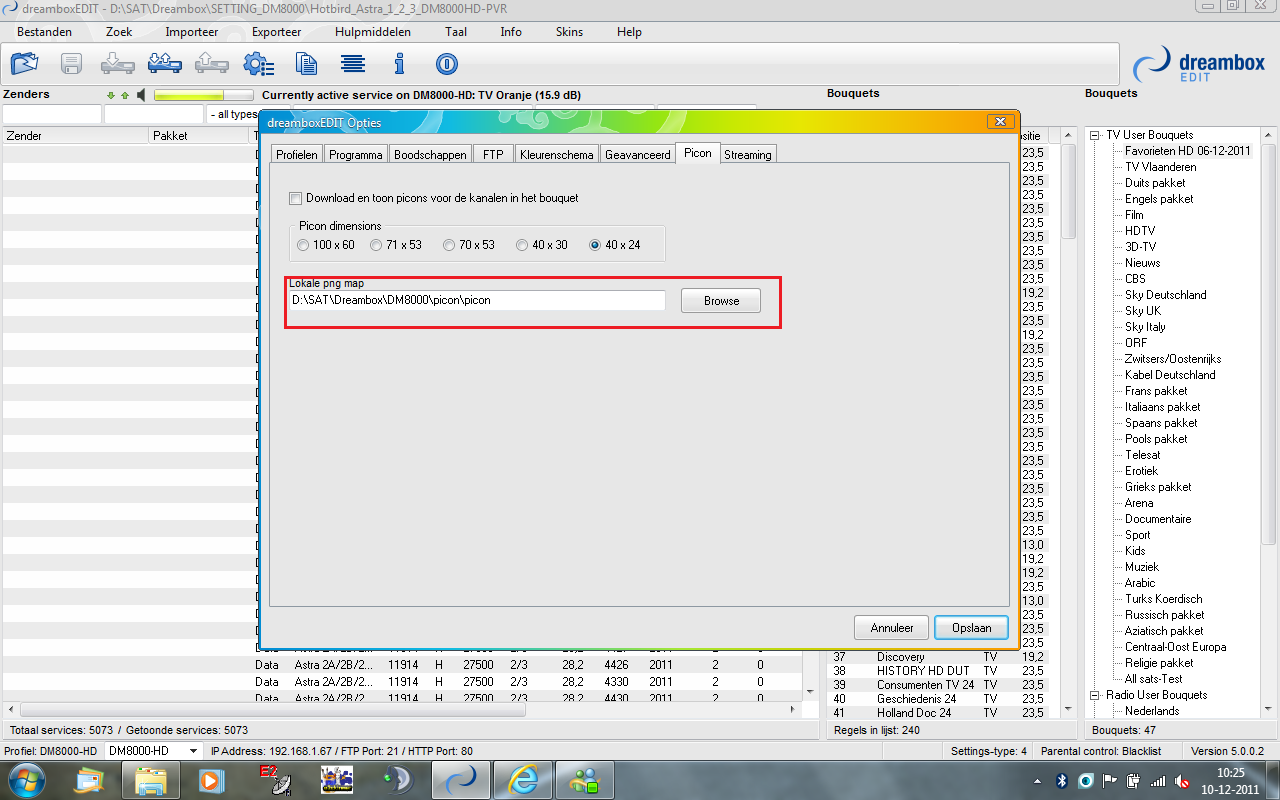Switch to the Streaming tab
This screenshot has height=800, width=1280.
click(748, 155)
